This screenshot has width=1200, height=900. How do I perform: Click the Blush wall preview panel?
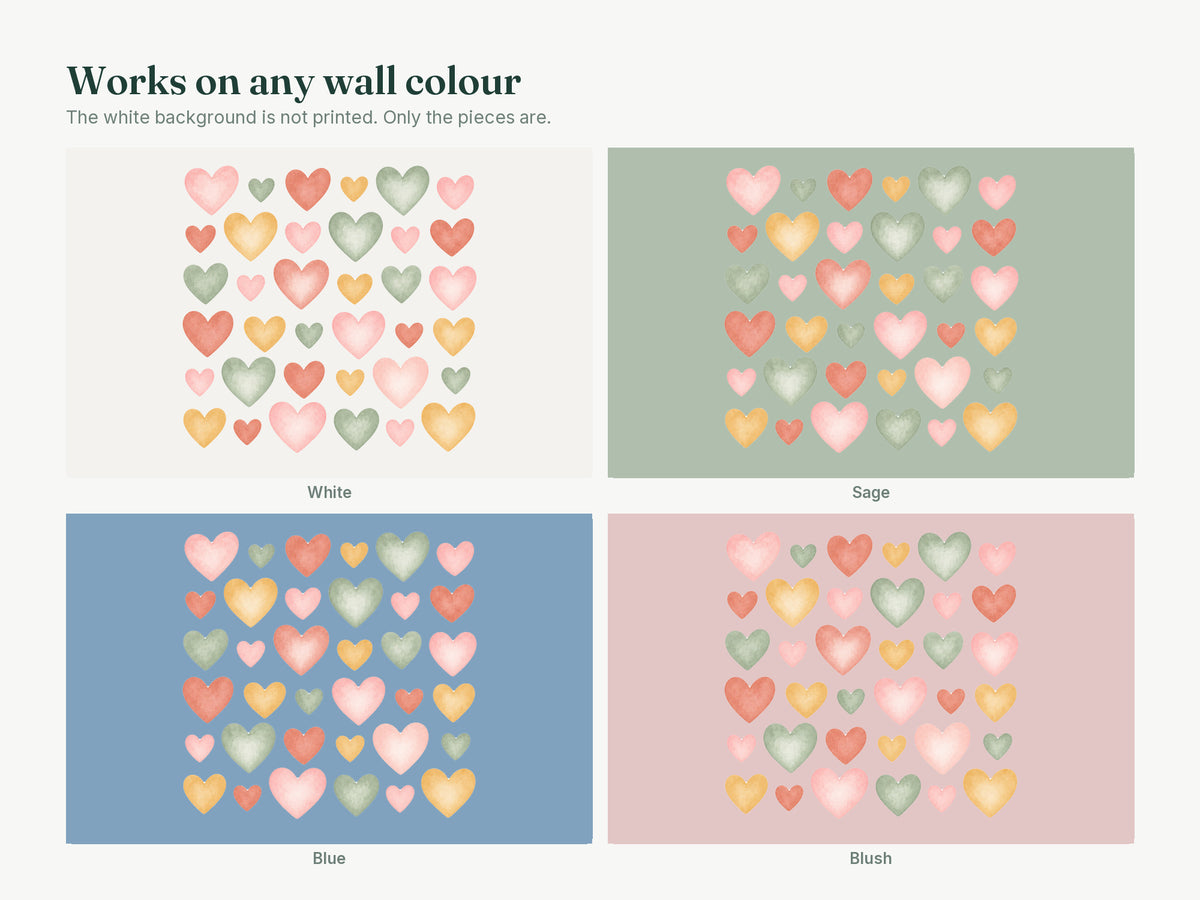871,679
